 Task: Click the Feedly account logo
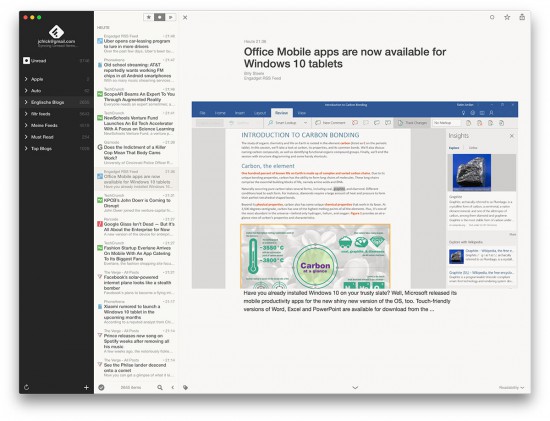pos(56,32)
